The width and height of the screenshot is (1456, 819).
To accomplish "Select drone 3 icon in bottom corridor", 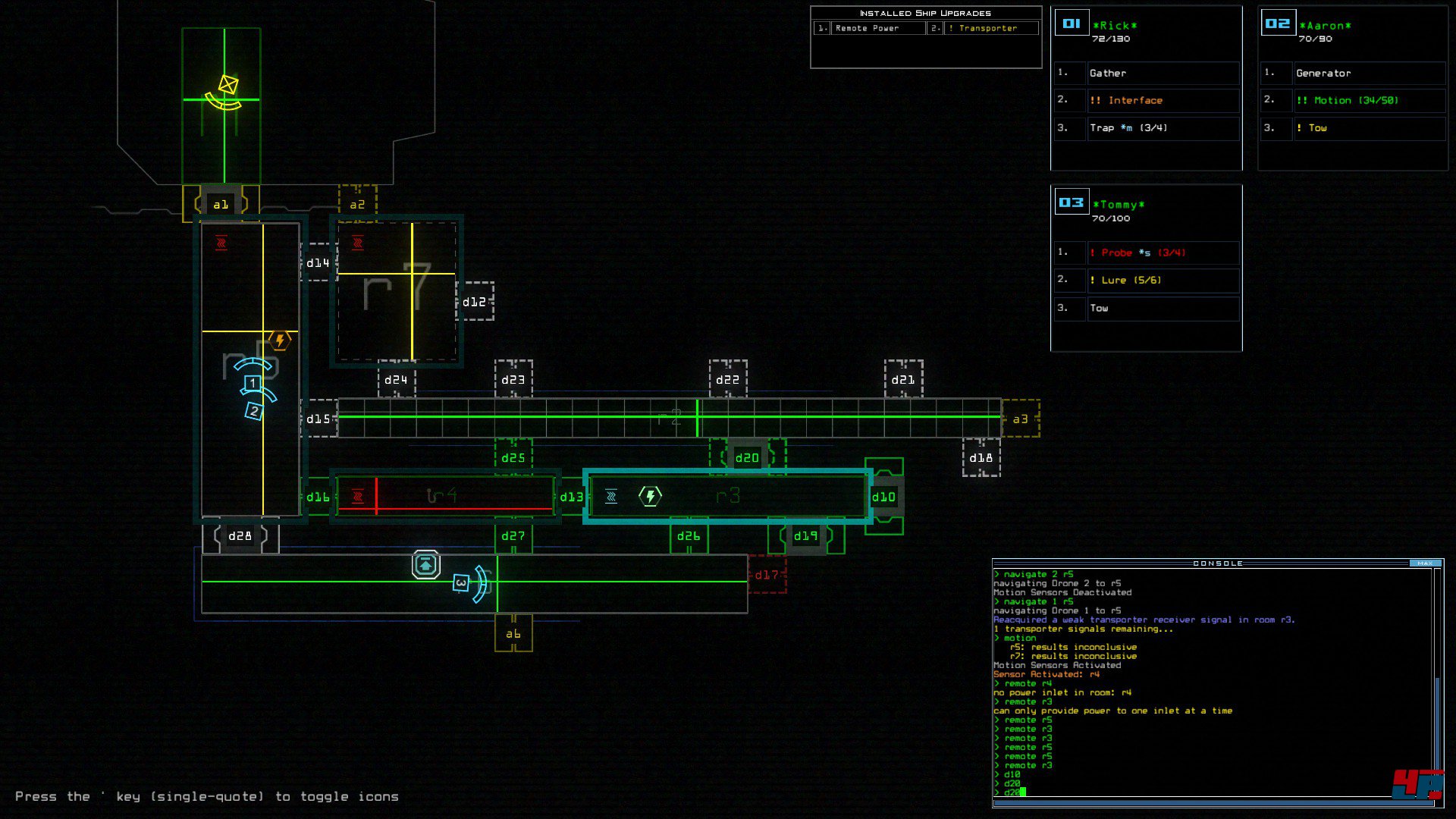I will [460, 583].
